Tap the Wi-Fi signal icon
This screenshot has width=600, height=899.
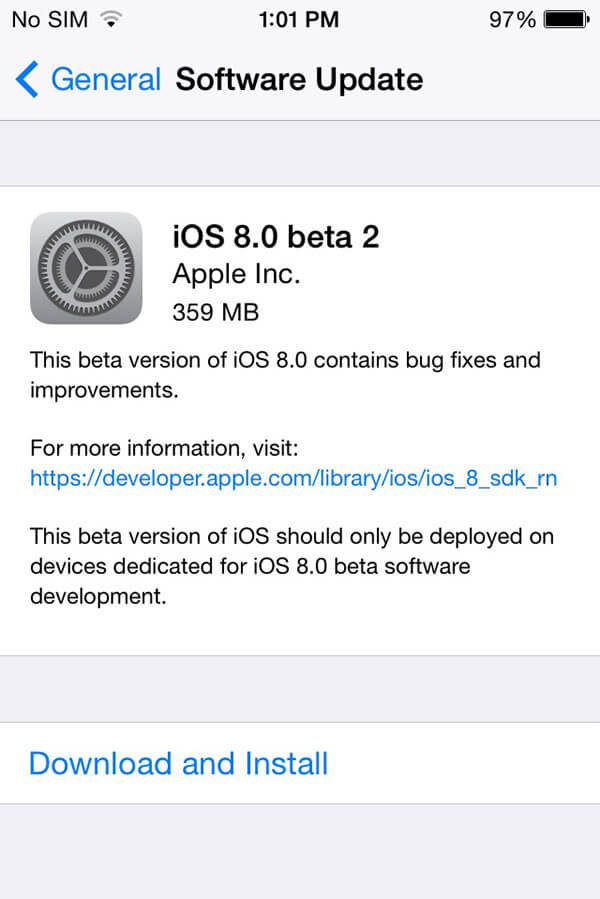click(111, 19)
